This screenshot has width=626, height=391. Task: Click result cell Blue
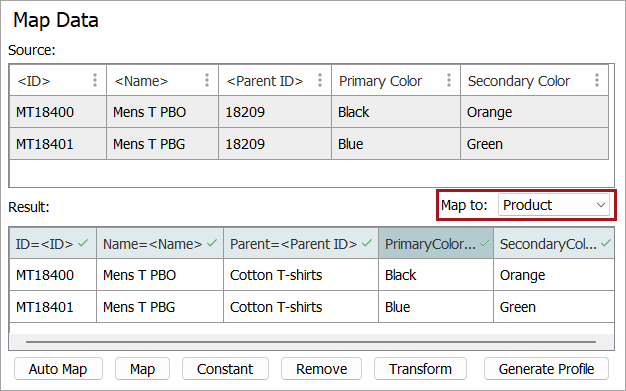(x=436, y=307)
